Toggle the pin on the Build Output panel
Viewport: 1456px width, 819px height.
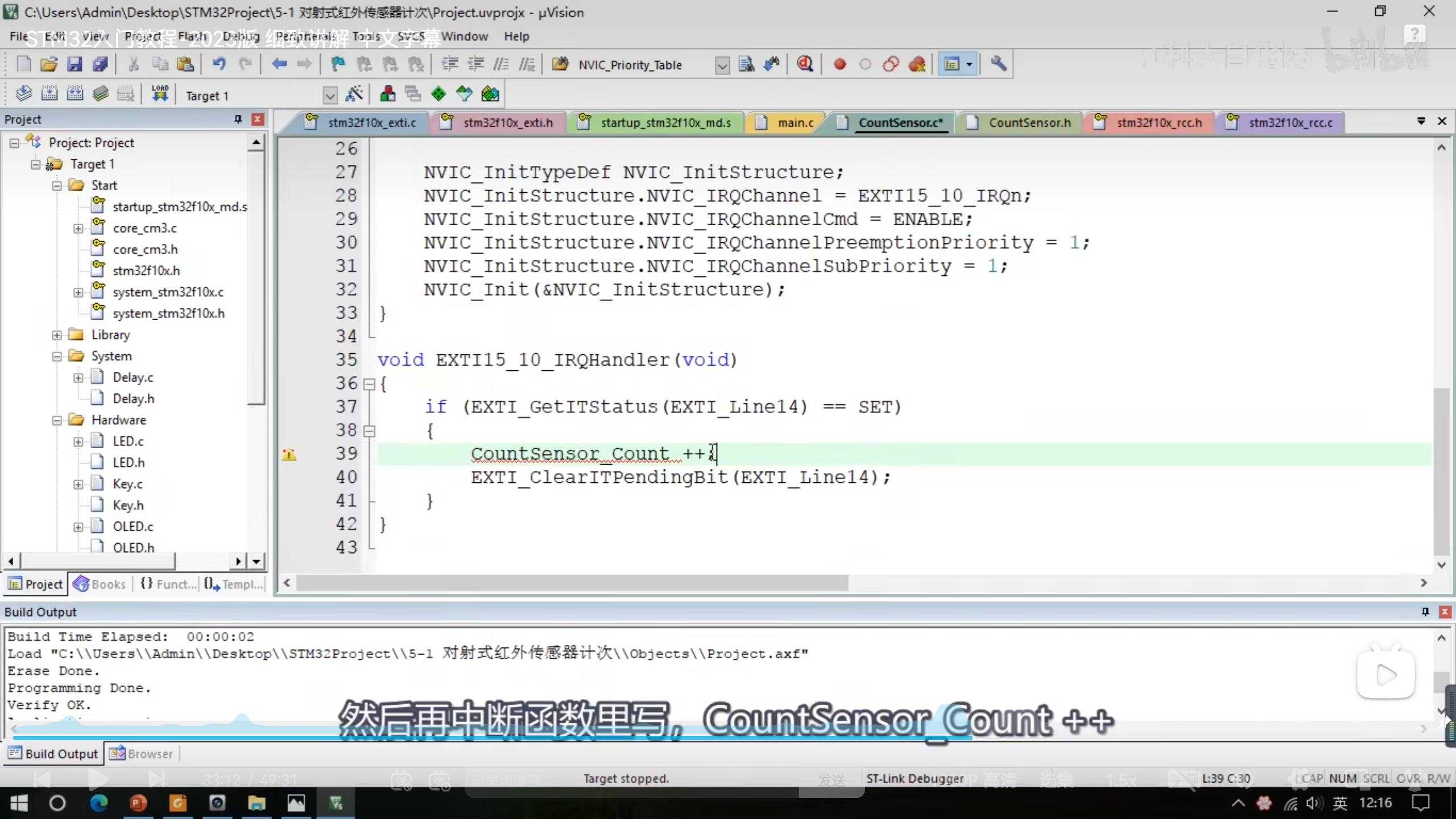(x=1425, y=611)
